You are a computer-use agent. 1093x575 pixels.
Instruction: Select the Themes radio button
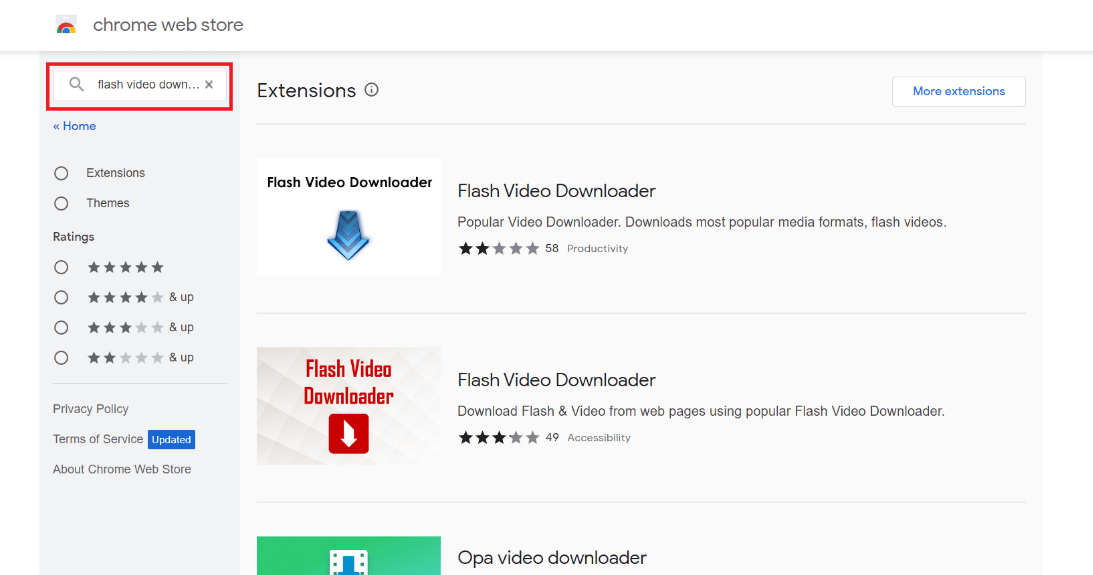pos(61,204)
